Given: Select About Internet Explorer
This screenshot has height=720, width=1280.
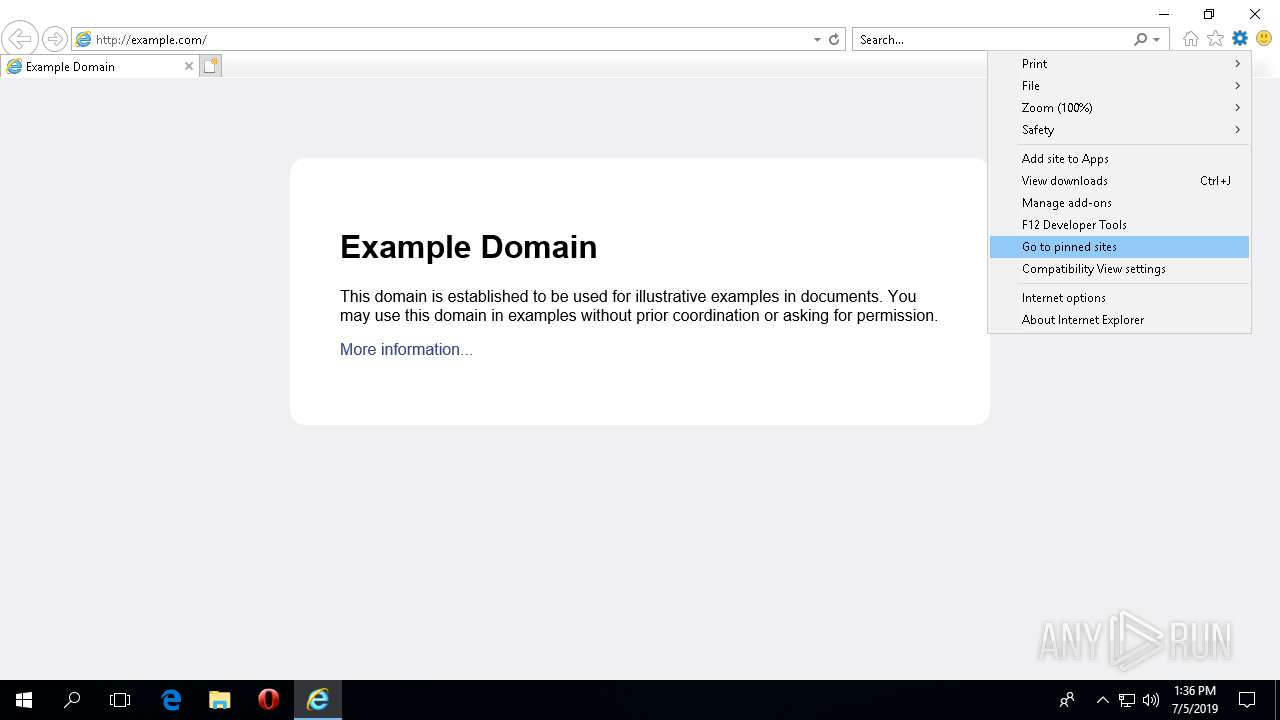Looking at the screenshot, I should pos(1119,320).
